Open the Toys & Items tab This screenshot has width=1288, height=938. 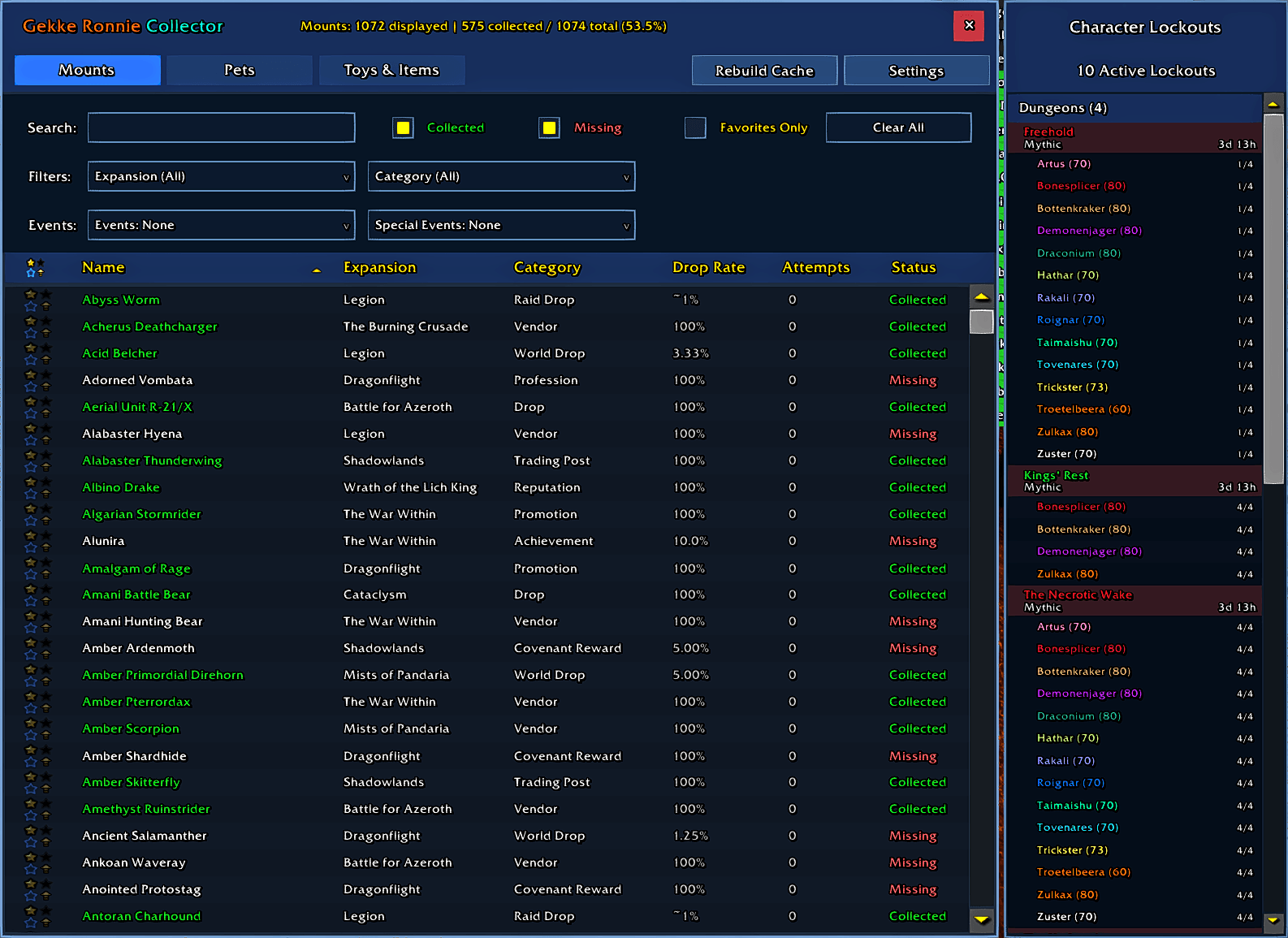[x=391, y=70]
